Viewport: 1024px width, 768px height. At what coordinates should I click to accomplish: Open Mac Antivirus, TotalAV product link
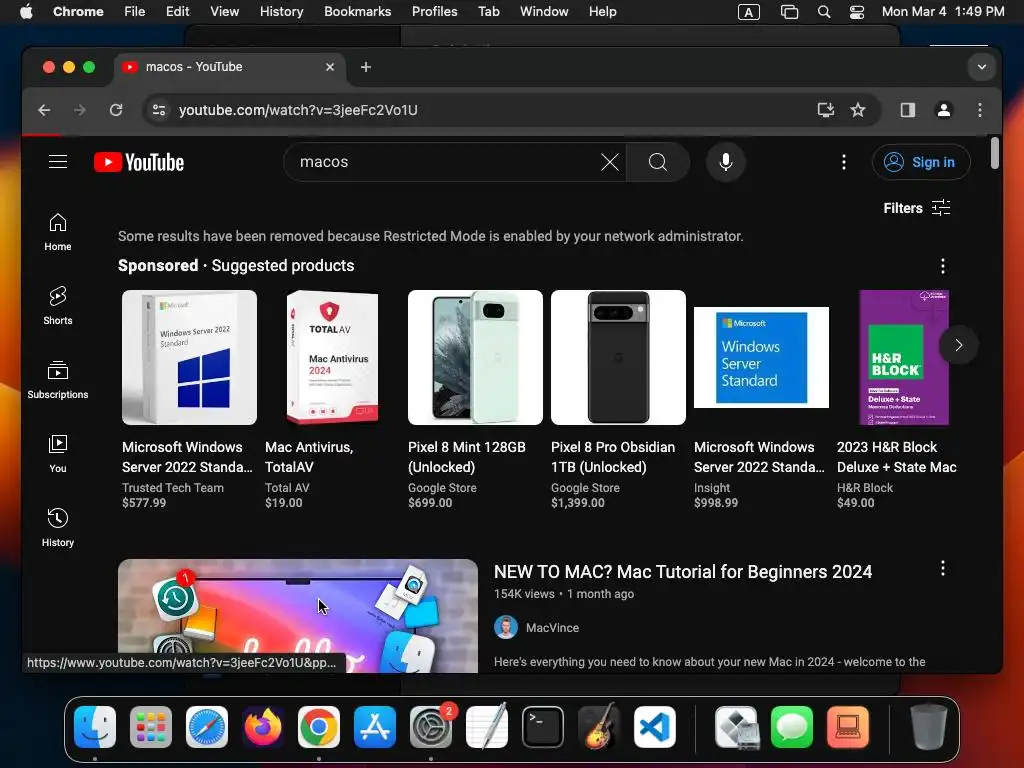click(309, 457)
